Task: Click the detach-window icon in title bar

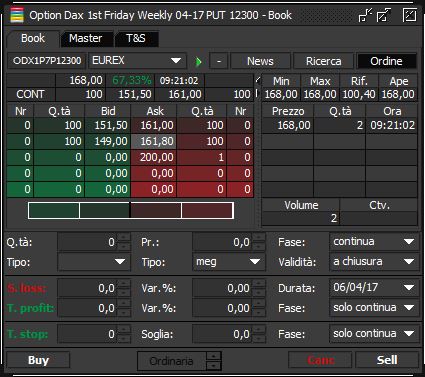Action: coord(384,15)
